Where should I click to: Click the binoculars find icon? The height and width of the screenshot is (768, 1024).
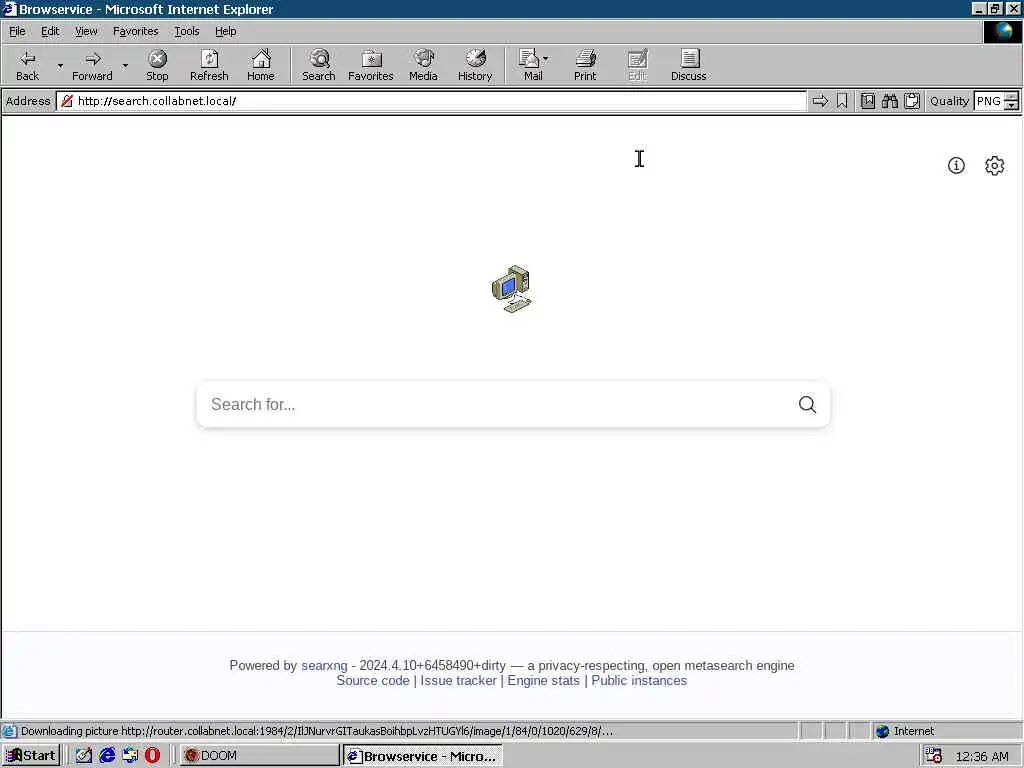point(889,101)
